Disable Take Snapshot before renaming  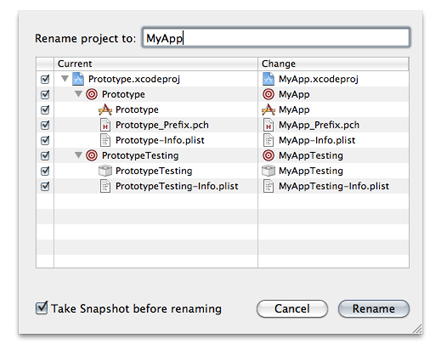point(42,308)
